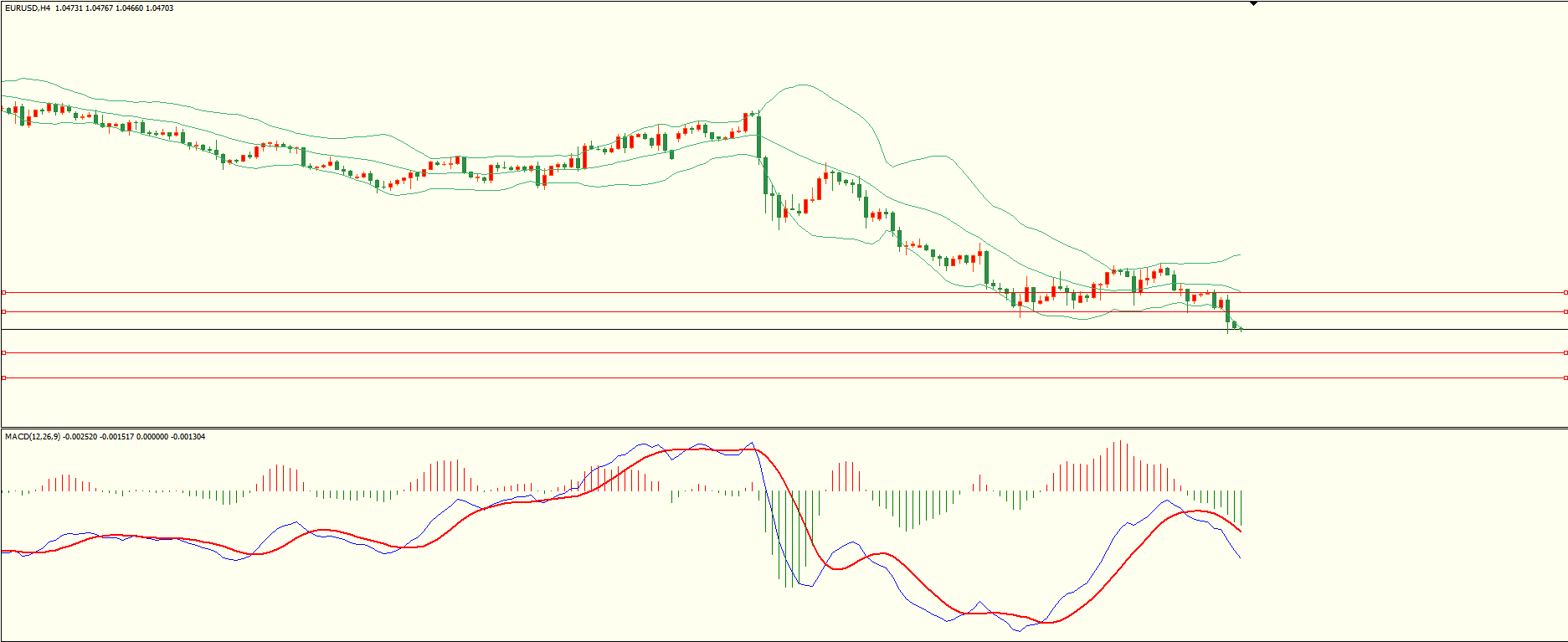Click right handle of lowest red horizontal line
1568x642 pixels.
(1565, 377)
